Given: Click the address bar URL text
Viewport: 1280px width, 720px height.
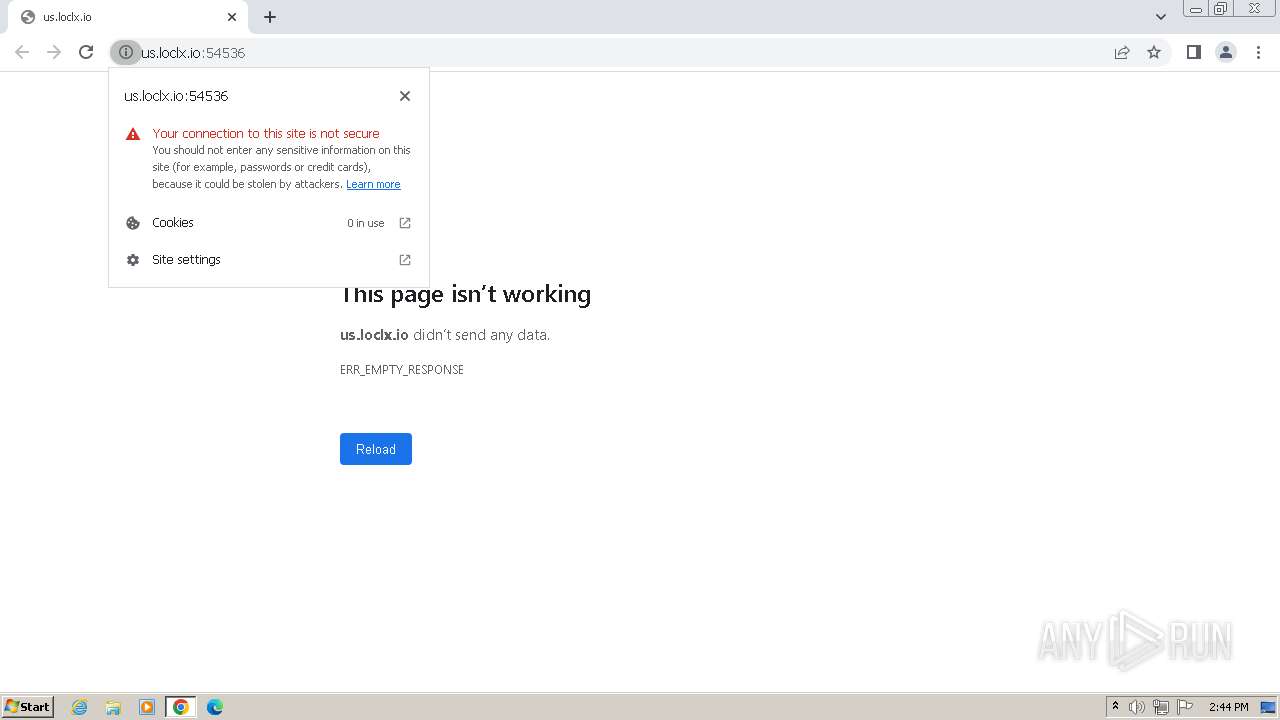Looking at the screenshot, I should pos(193,53).
